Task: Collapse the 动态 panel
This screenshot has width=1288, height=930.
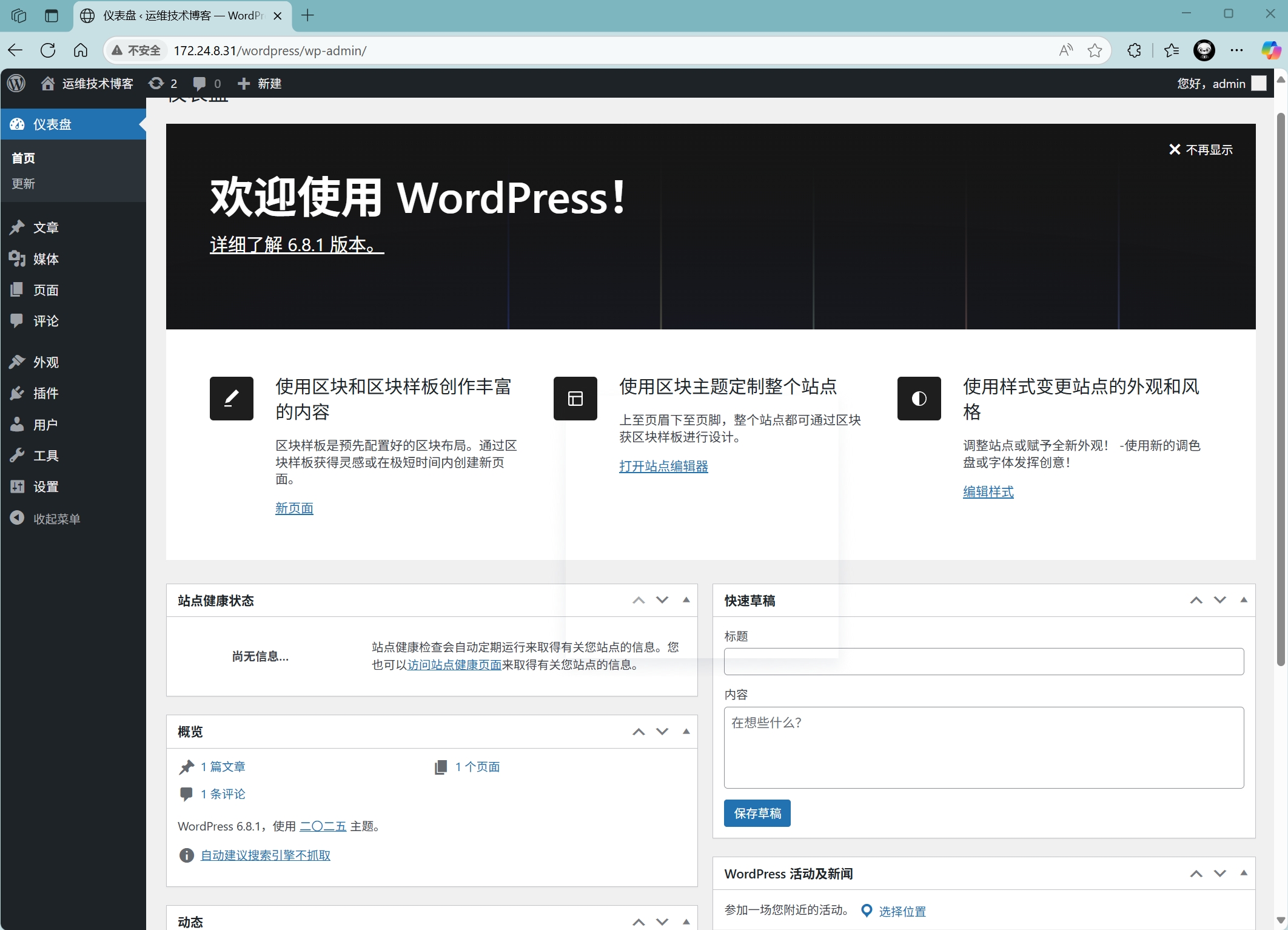Action: click(686, 922)
